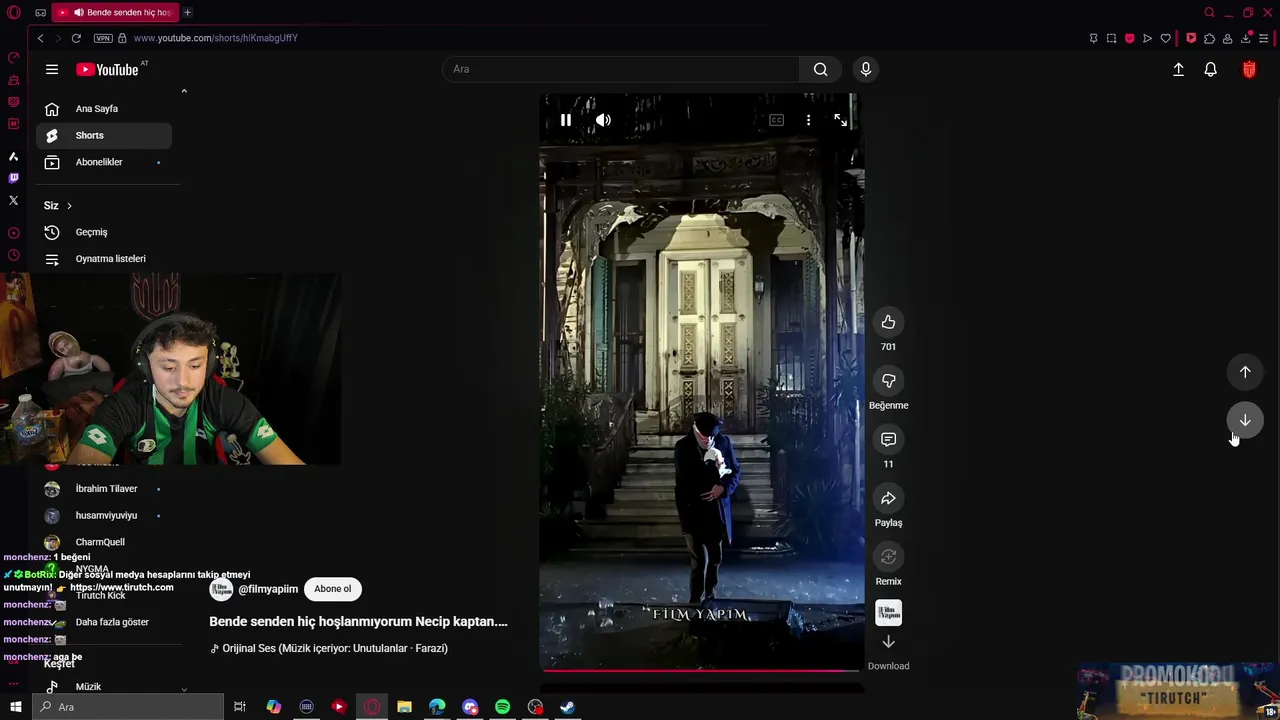
Task: Open Spotify from the taskbar
Action: pos(502,707)
